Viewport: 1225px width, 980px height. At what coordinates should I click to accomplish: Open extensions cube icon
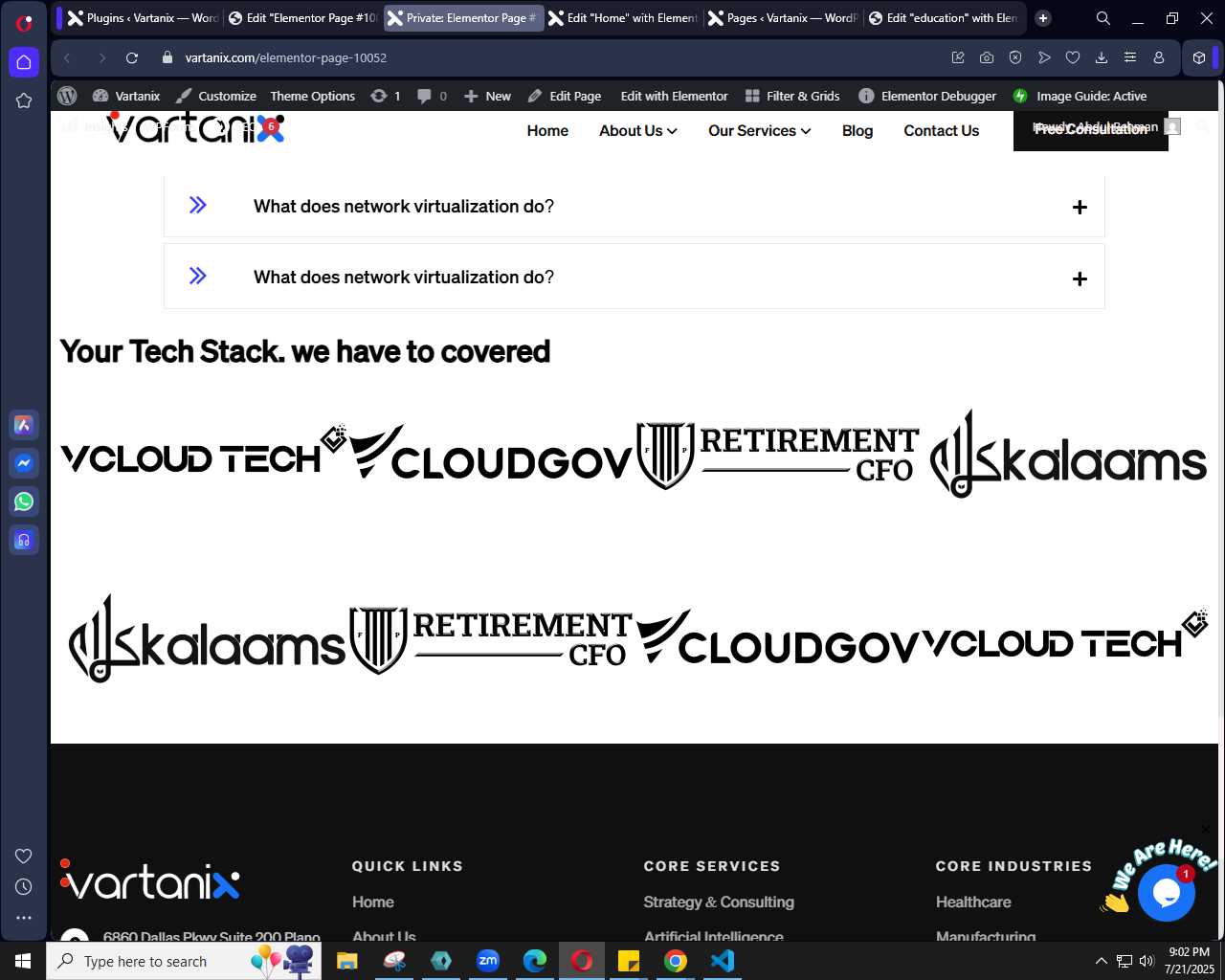[1199, 57]
